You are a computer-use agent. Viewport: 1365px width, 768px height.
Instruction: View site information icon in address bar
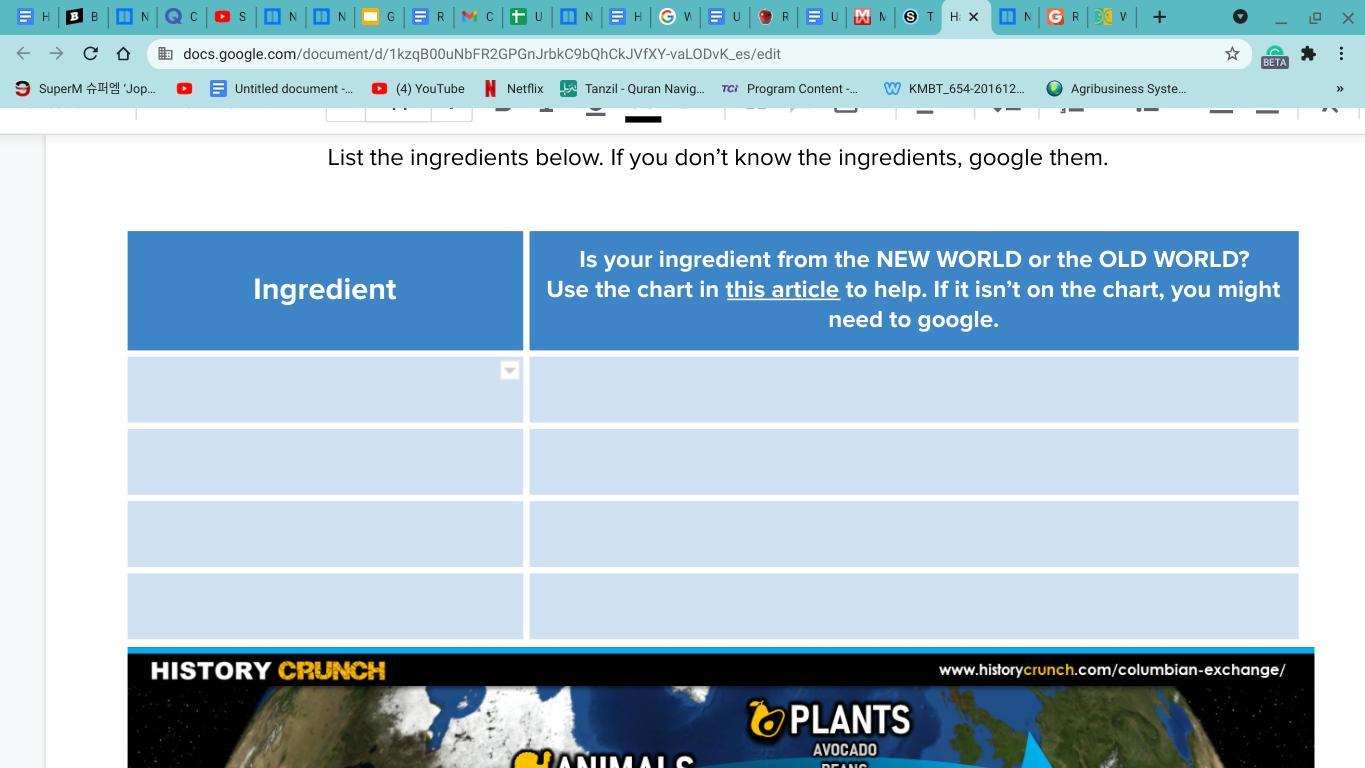165,54
